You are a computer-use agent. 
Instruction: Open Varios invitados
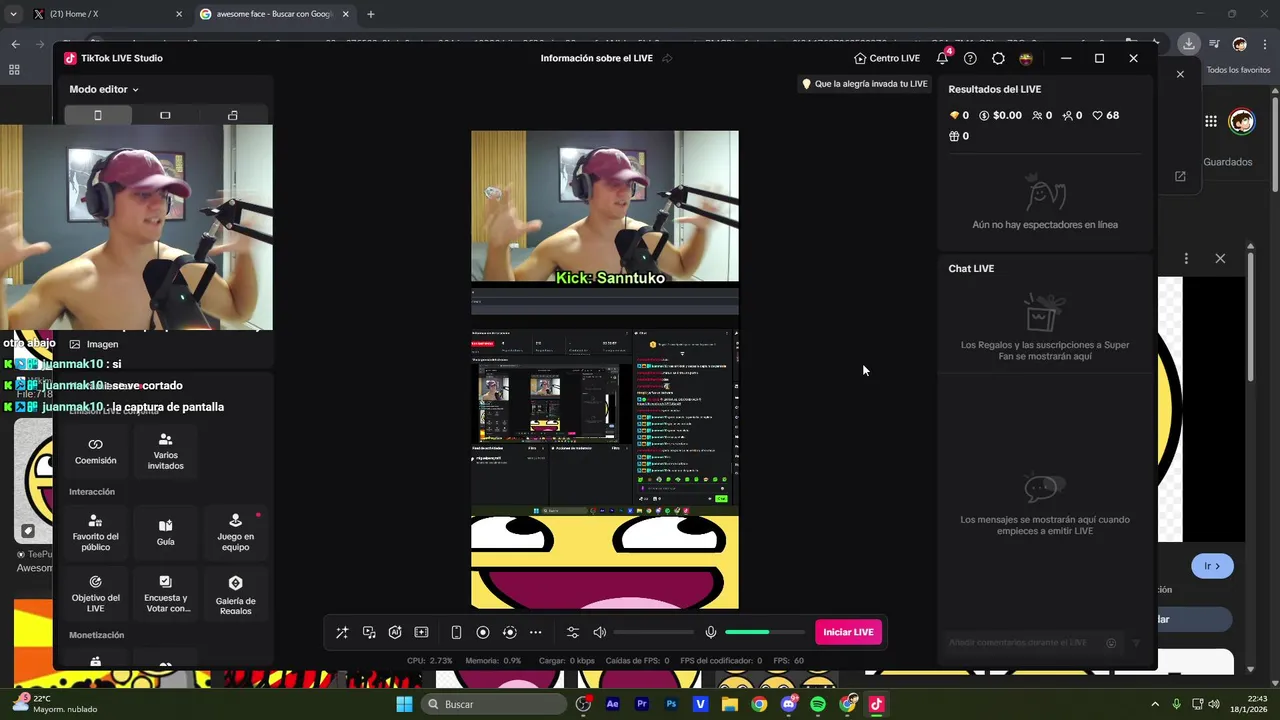coord(165,451)
